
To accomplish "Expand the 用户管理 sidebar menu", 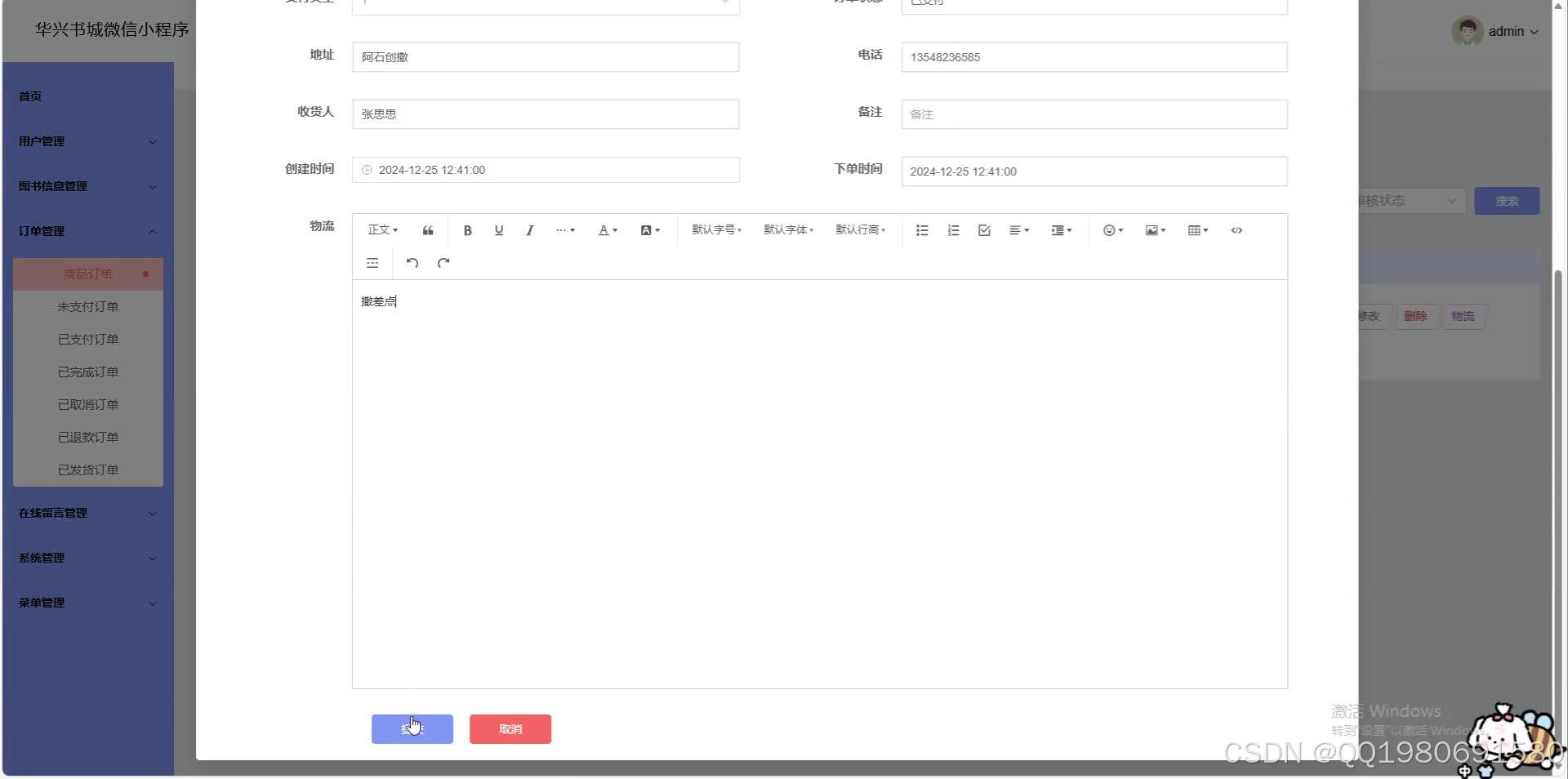I will coord(88,141).
